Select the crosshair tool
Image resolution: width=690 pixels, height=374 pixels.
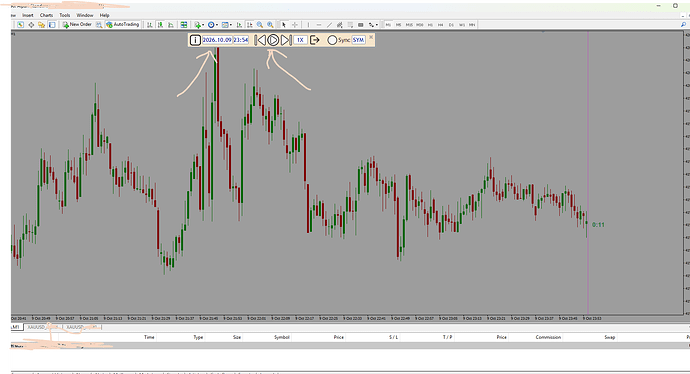(x=294, y=25)
